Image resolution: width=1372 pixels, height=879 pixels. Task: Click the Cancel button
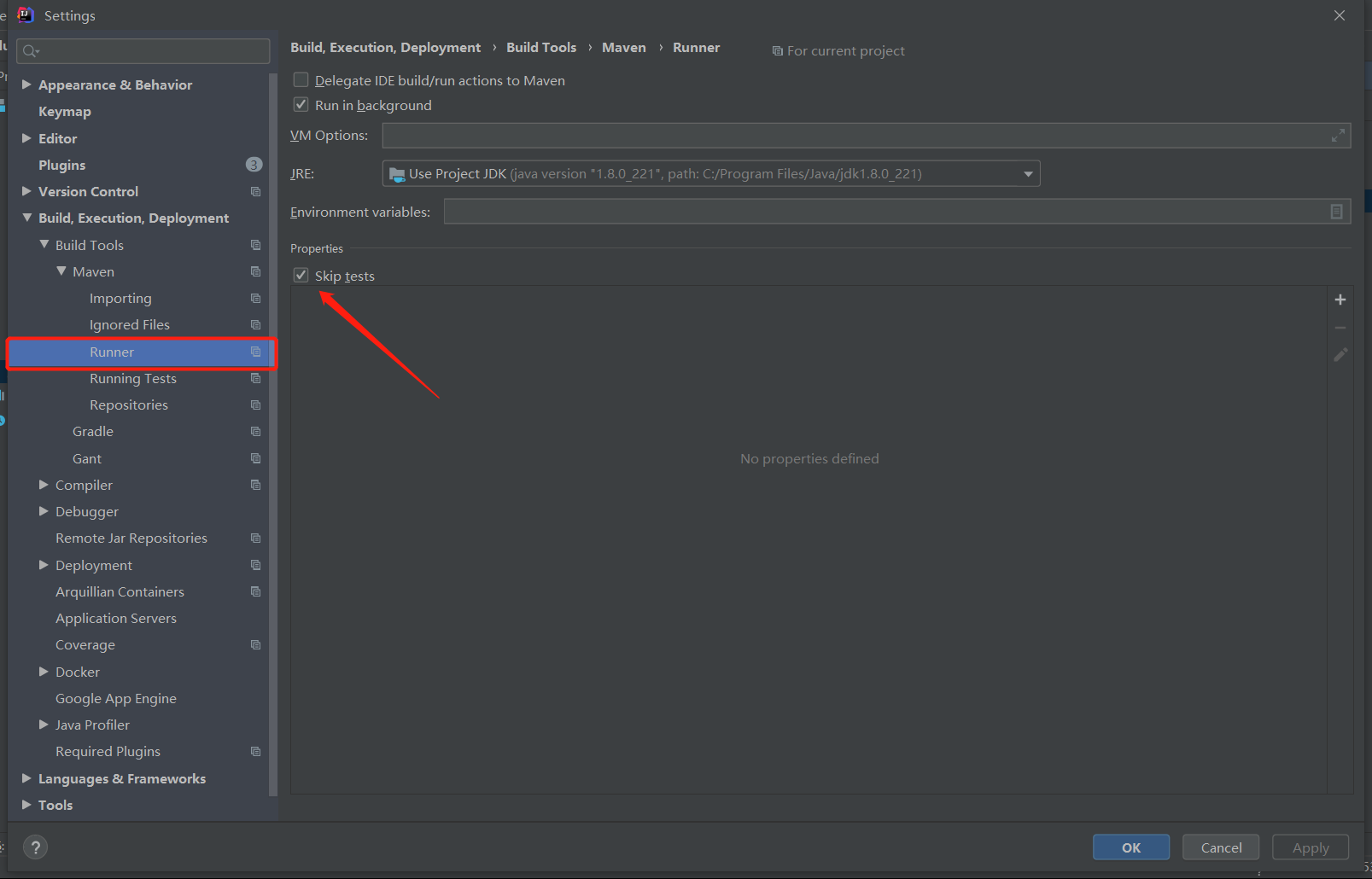1221,847
